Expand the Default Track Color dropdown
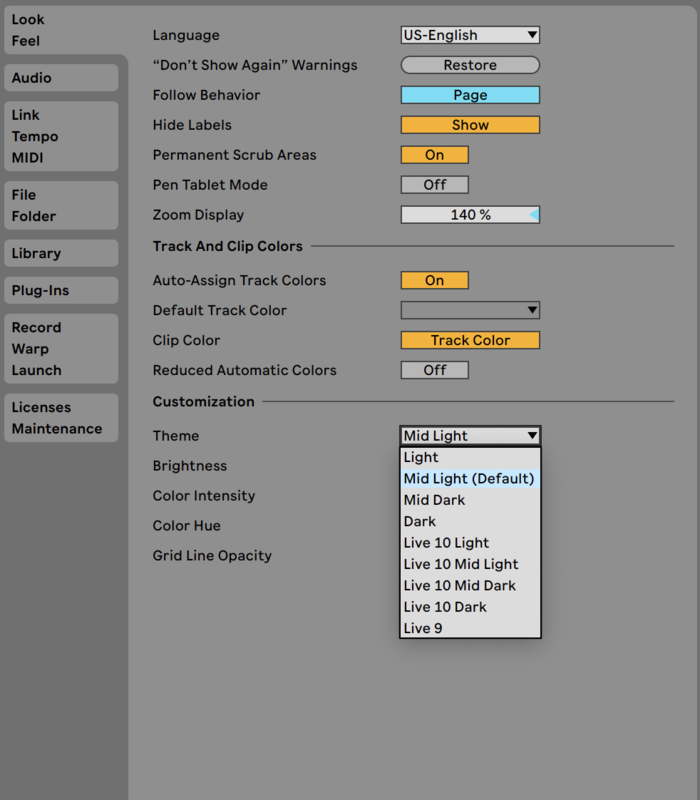700x800 pixels. 470,310
